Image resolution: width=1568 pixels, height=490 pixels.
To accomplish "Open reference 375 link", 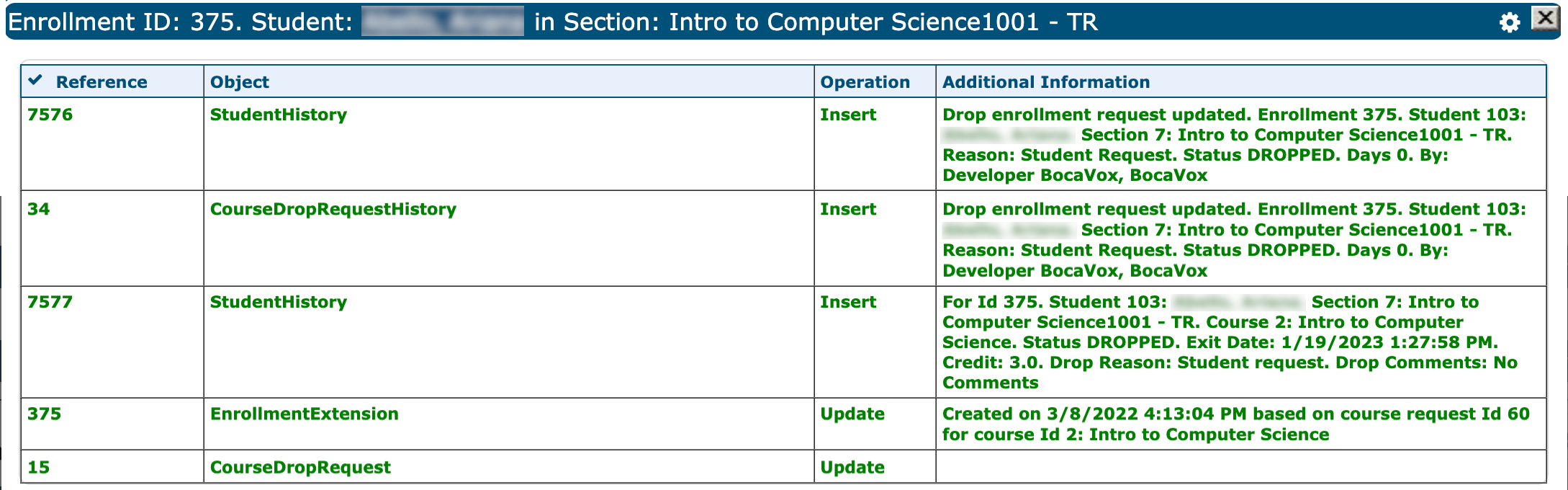I will click(44, 414).
